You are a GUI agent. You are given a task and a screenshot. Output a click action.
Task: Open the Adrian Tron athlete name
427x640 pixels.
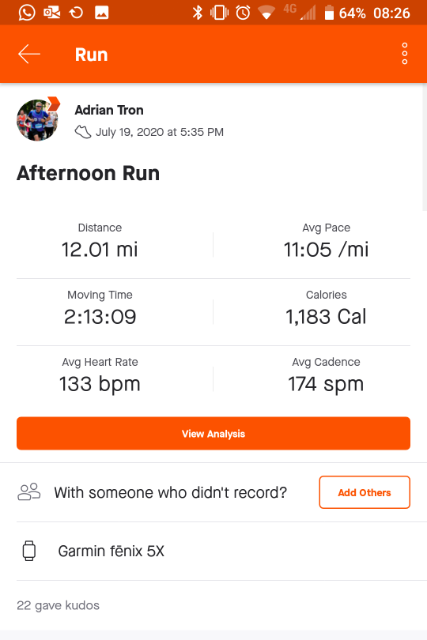coord(109,110)
